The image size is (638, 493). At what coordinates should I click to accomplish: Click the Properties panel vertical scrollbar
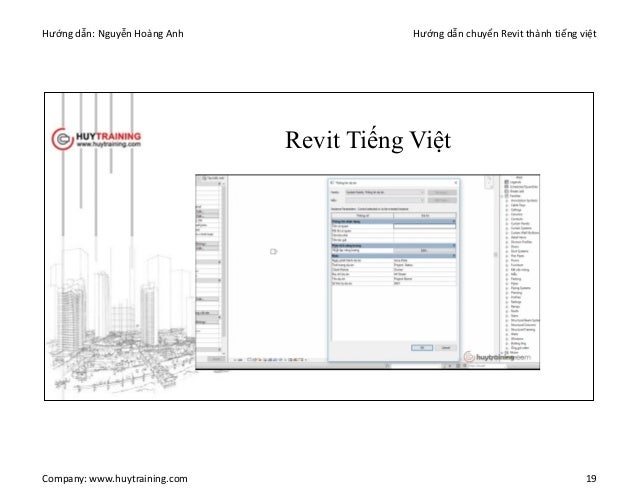[223, 264]
